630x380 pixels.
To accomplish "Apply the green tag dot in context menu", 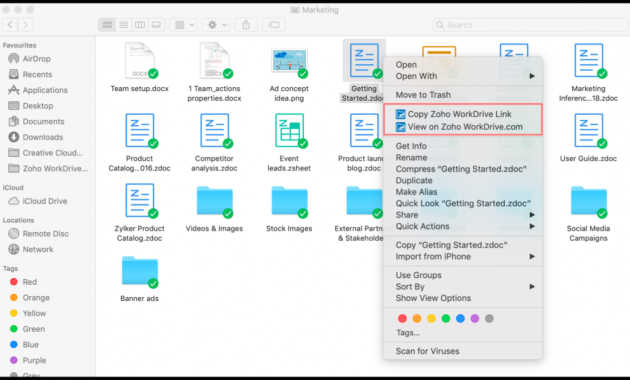I will [446, 319].
